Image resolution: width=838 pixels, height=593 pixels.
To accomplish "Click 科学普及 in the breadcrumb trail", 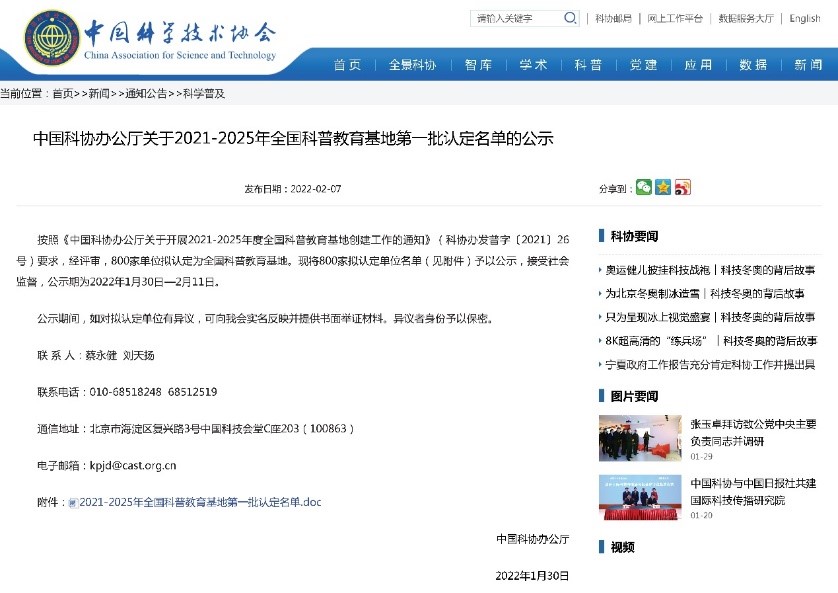I will 204,93.
